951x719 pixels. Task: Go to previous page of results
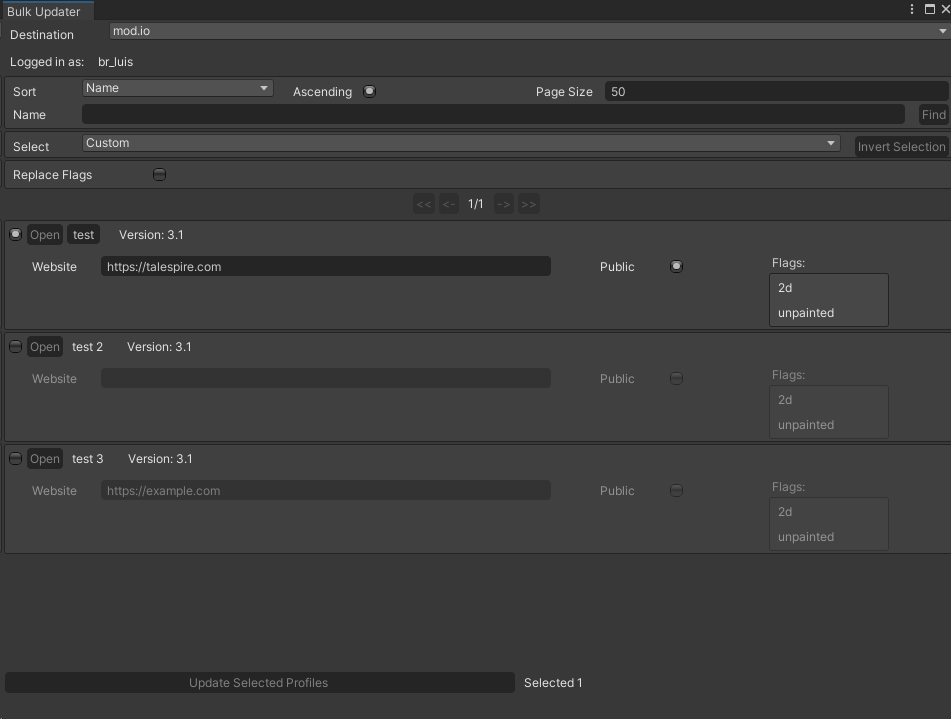coord(449,204)
